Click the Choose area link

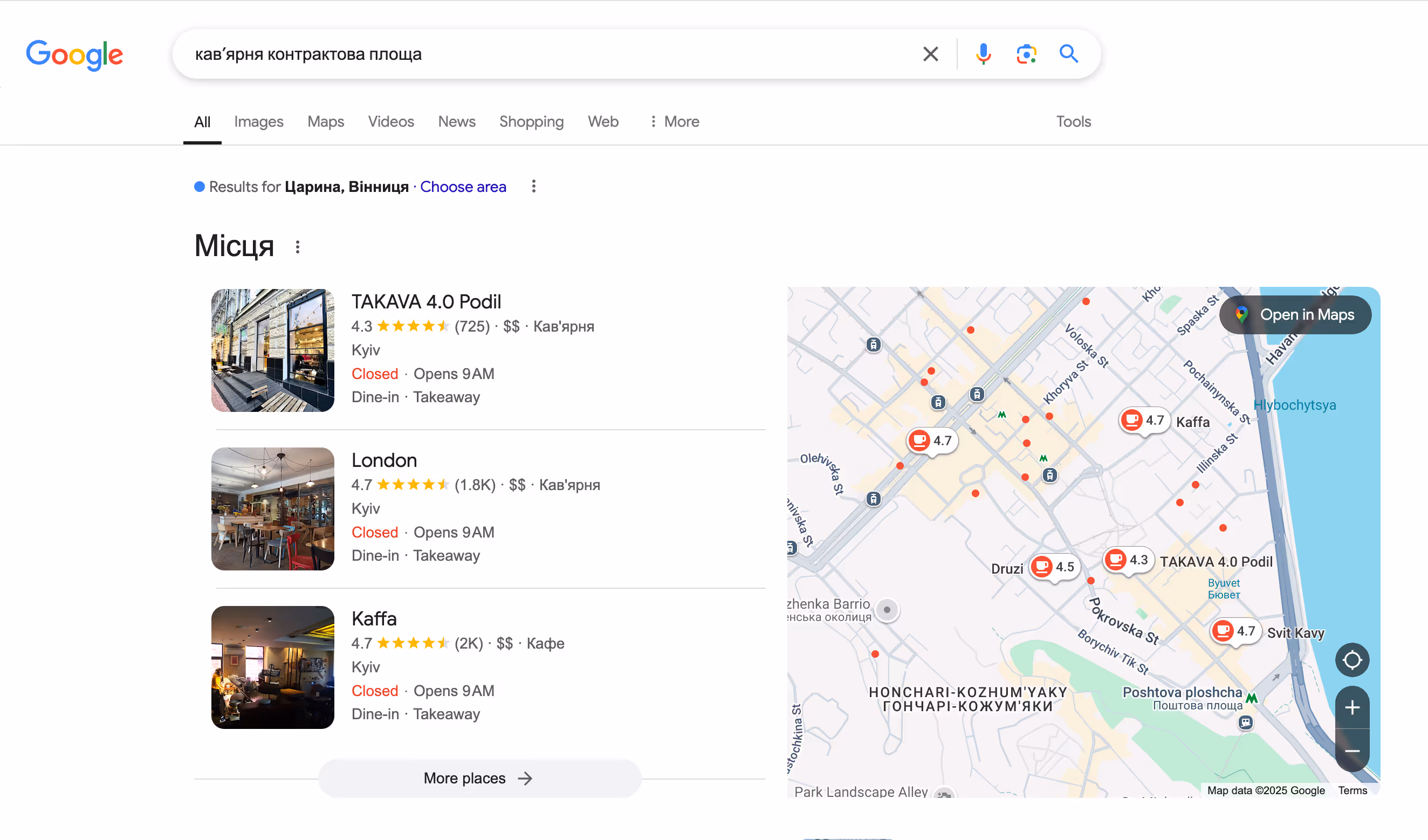pos(463,187)
